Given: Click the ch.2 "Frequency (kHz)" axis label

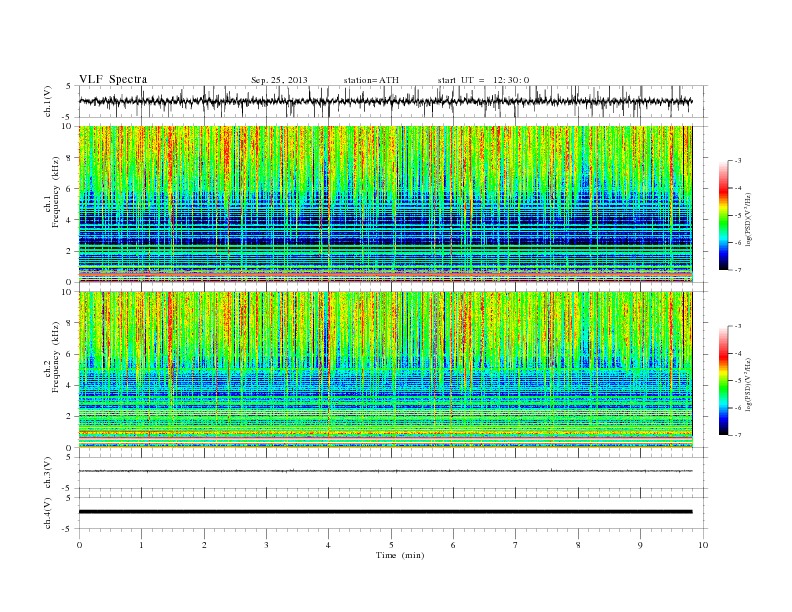Looking at the screenshot, I should pos(56,357).
